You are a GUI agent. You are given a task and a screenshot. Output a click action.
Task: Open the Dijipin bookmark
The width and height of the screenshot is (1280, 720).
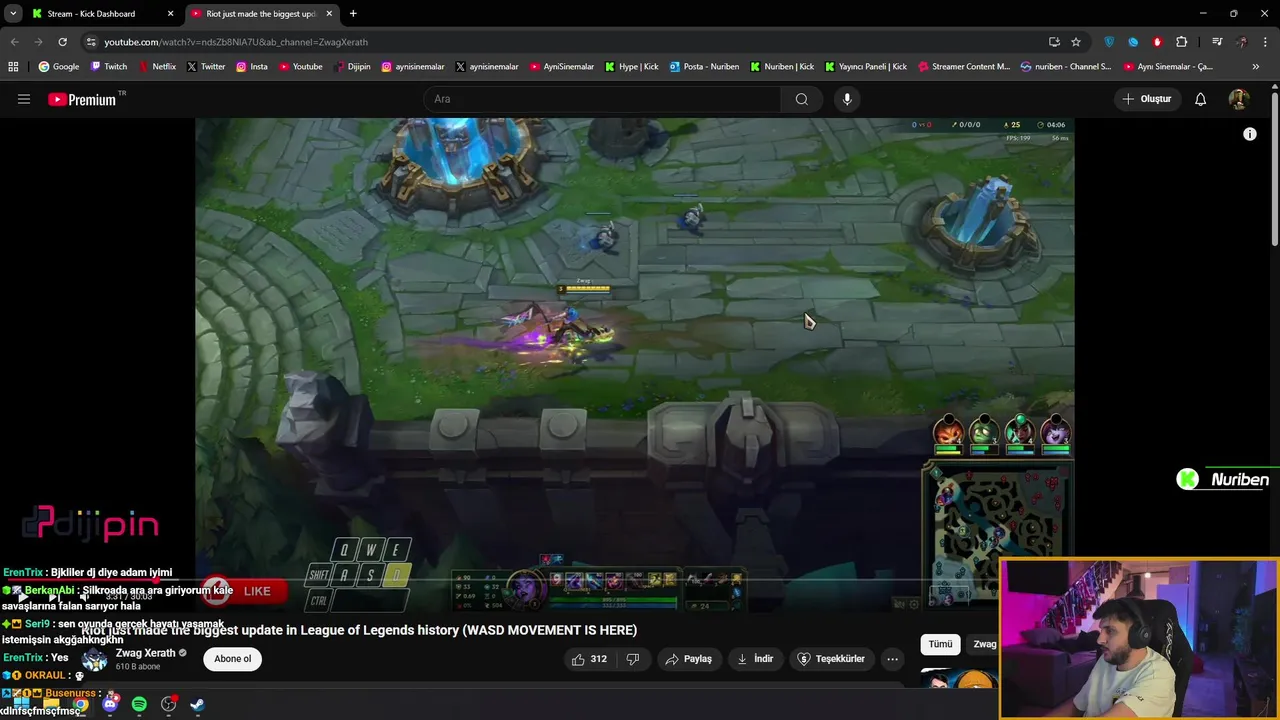point(351,67)
